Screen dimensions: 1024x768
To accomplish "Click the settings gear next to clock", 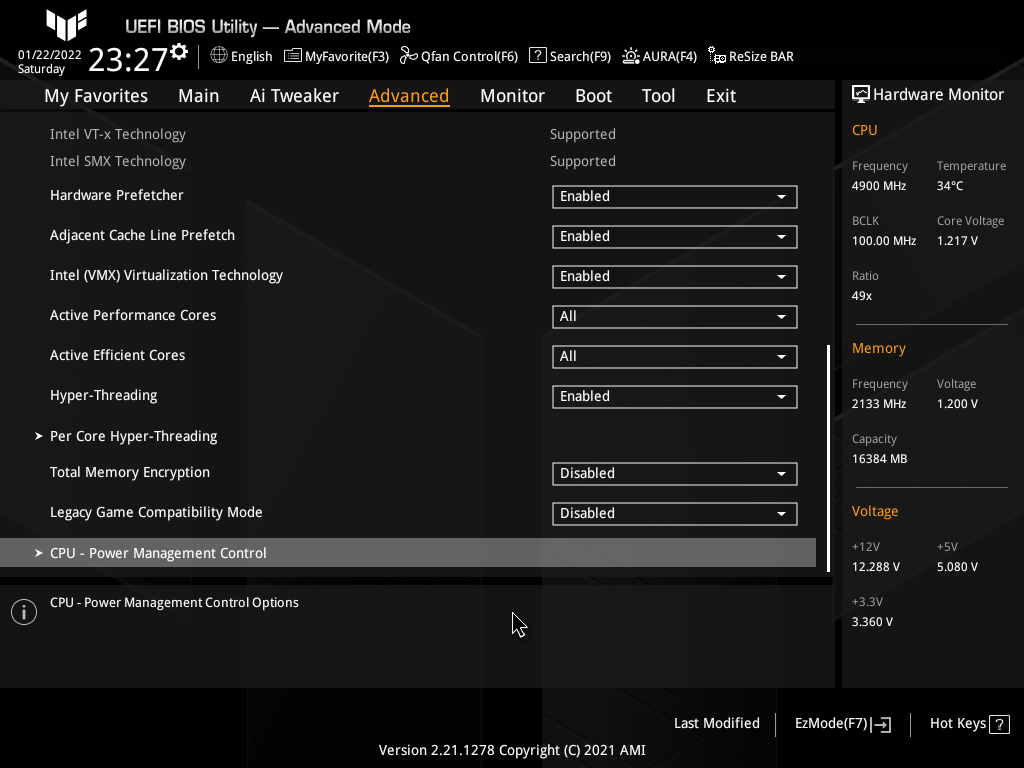I will pos(179,52).
